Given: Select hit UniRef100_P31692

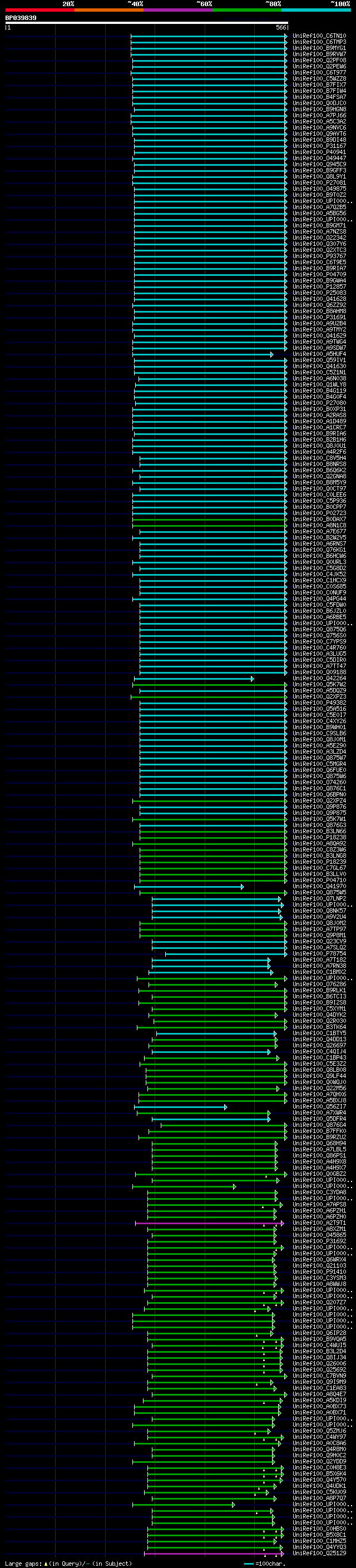Looking at the screenshot, I should coord(319,1241).
